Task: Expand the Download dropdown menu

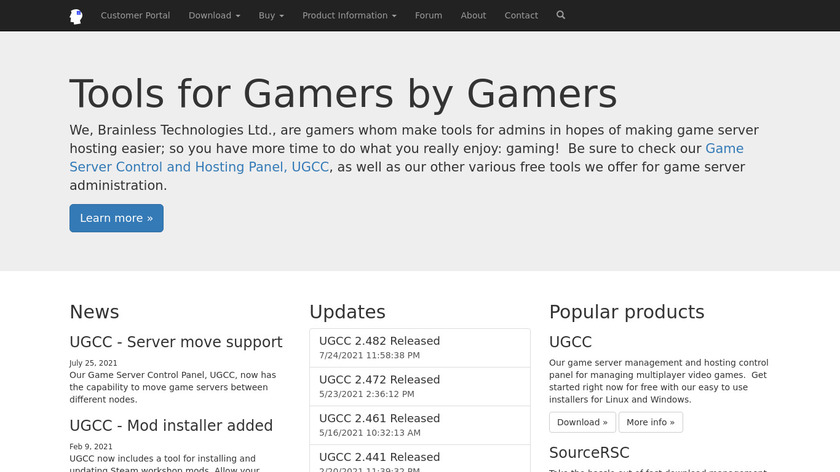Action: (x=214, y=16)
